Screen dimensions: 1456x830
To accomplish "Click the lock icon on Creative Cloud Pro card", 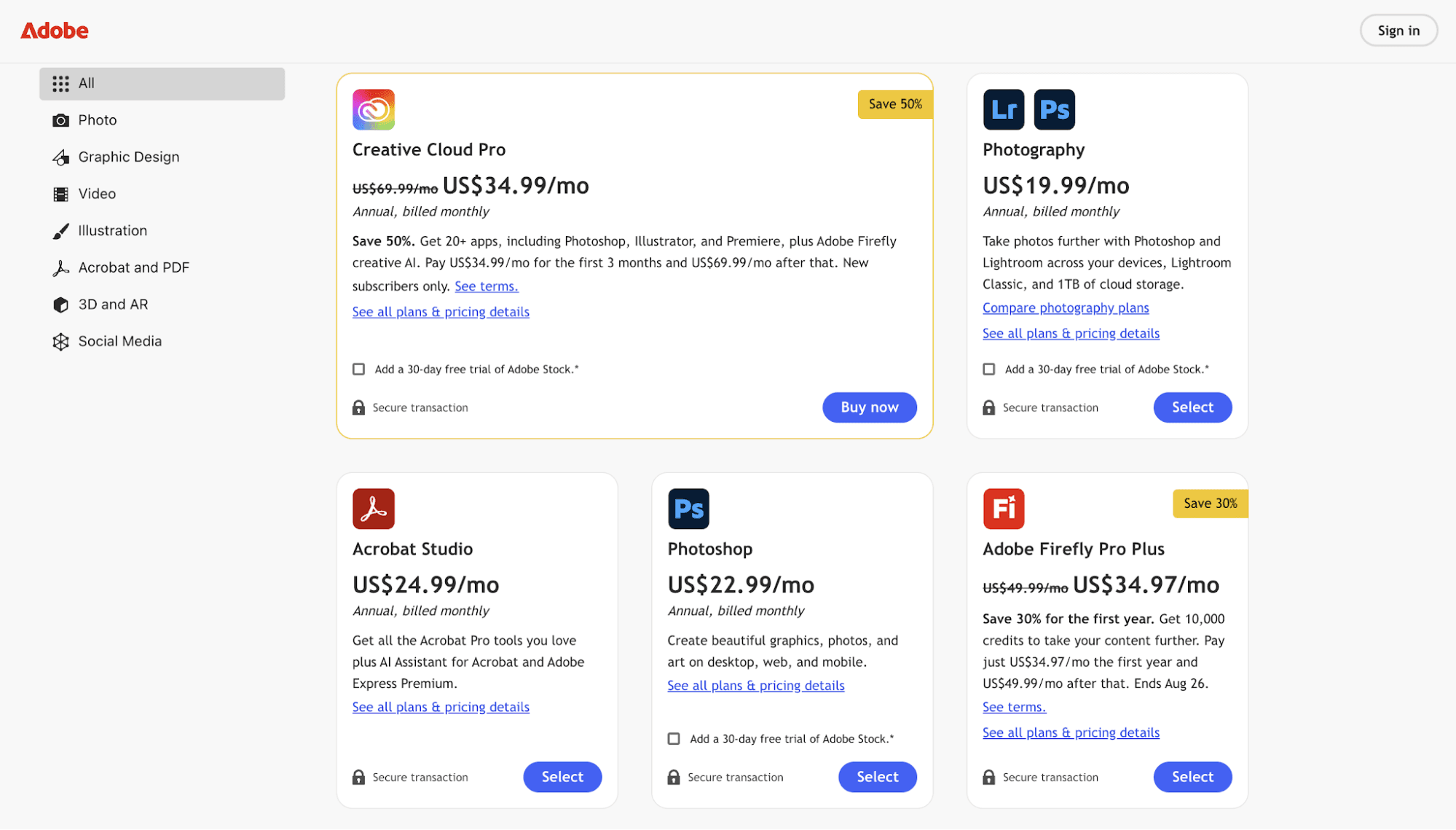I will coord(358,408).
